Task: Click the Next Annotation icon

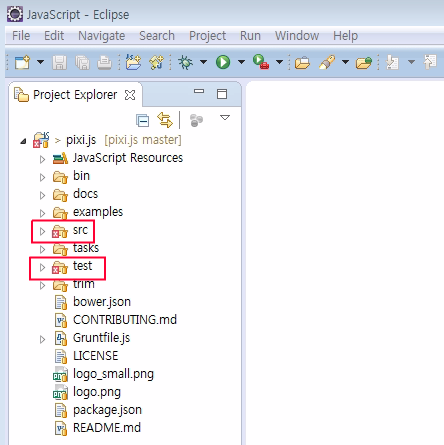Action: coord(392,62)
